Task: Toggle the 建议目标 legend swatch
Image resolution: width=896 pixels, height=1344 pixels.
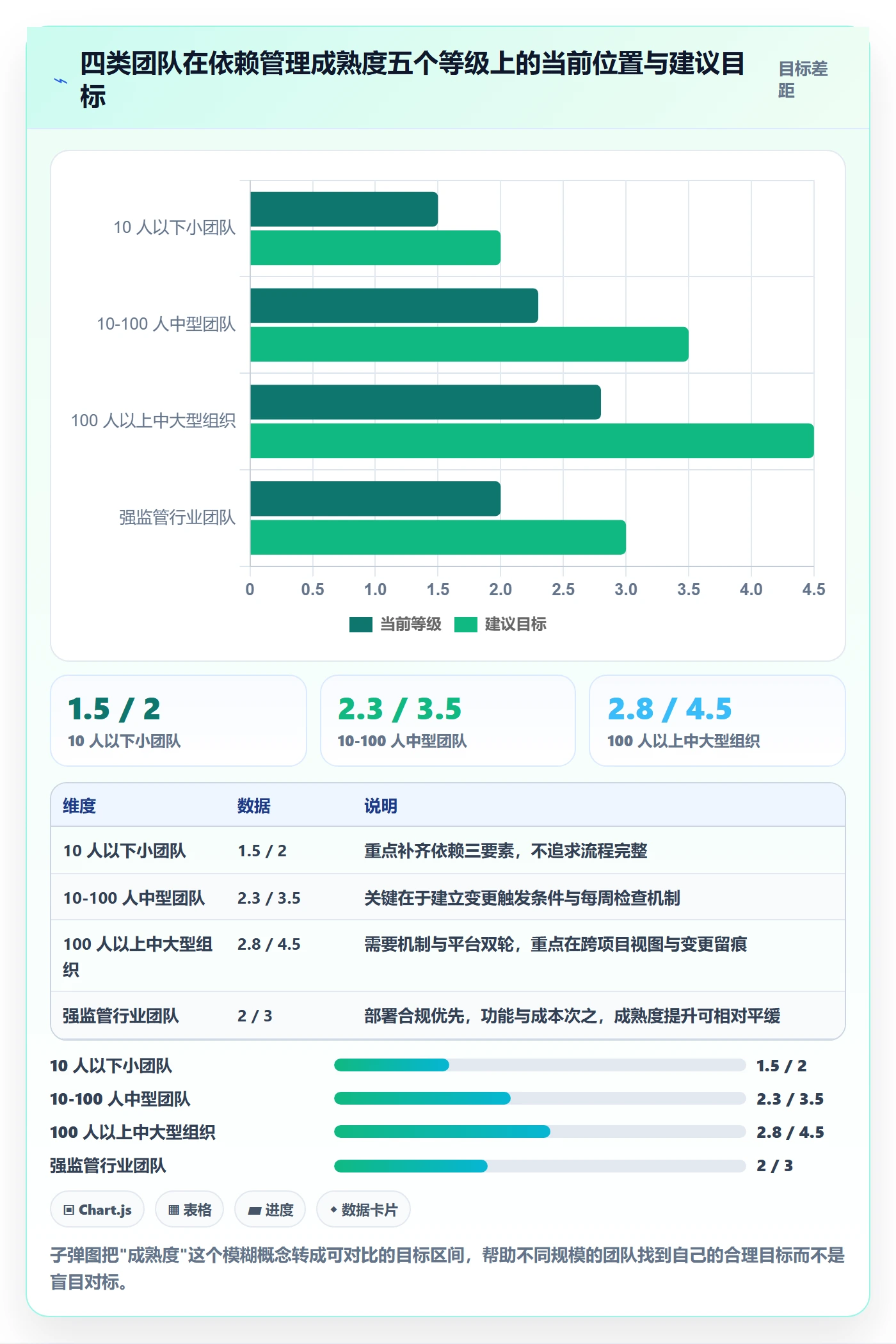Action: pos(465,624)
